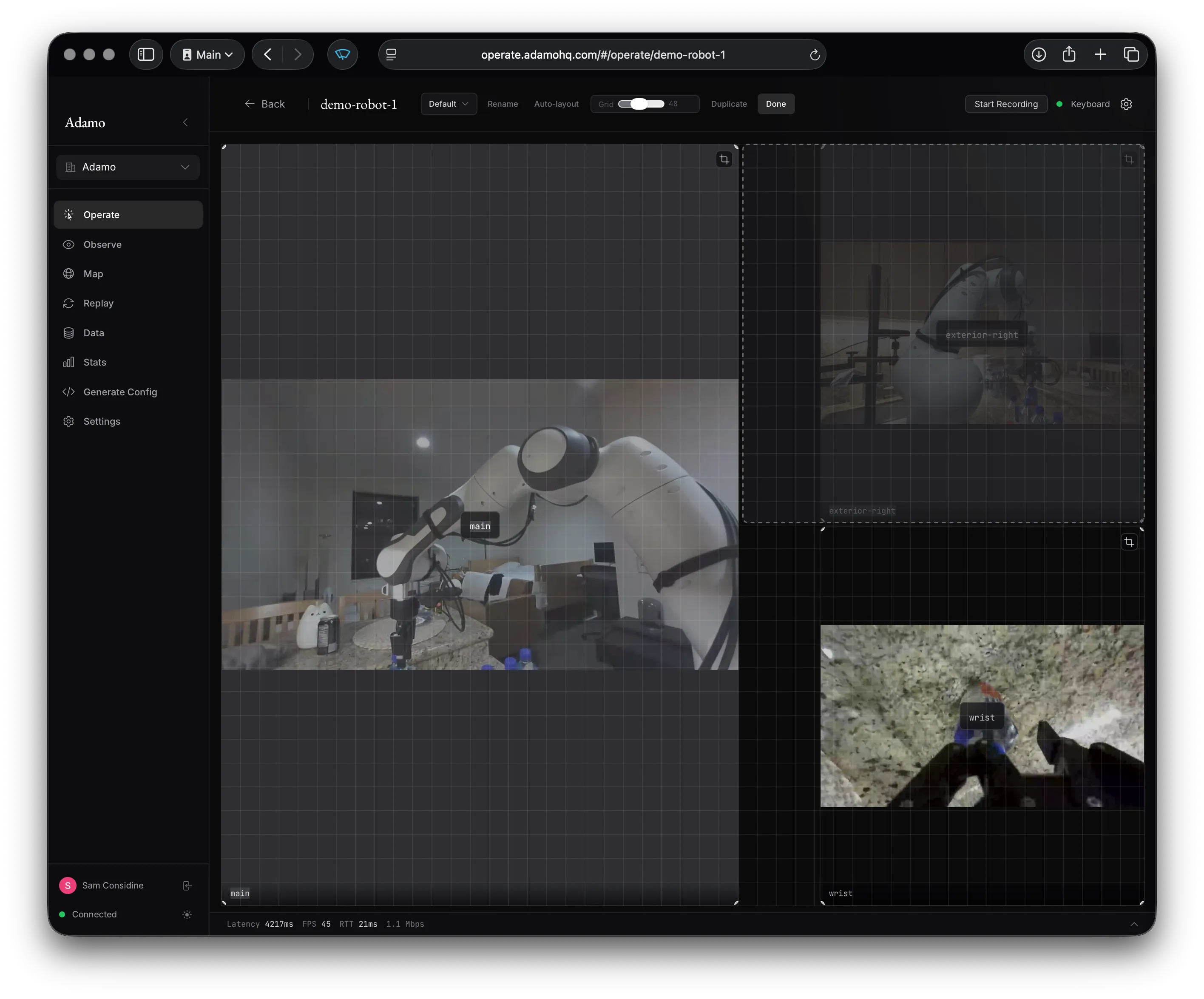Click the Connected status indicator

pyautogui.click(x=88, y=914)
